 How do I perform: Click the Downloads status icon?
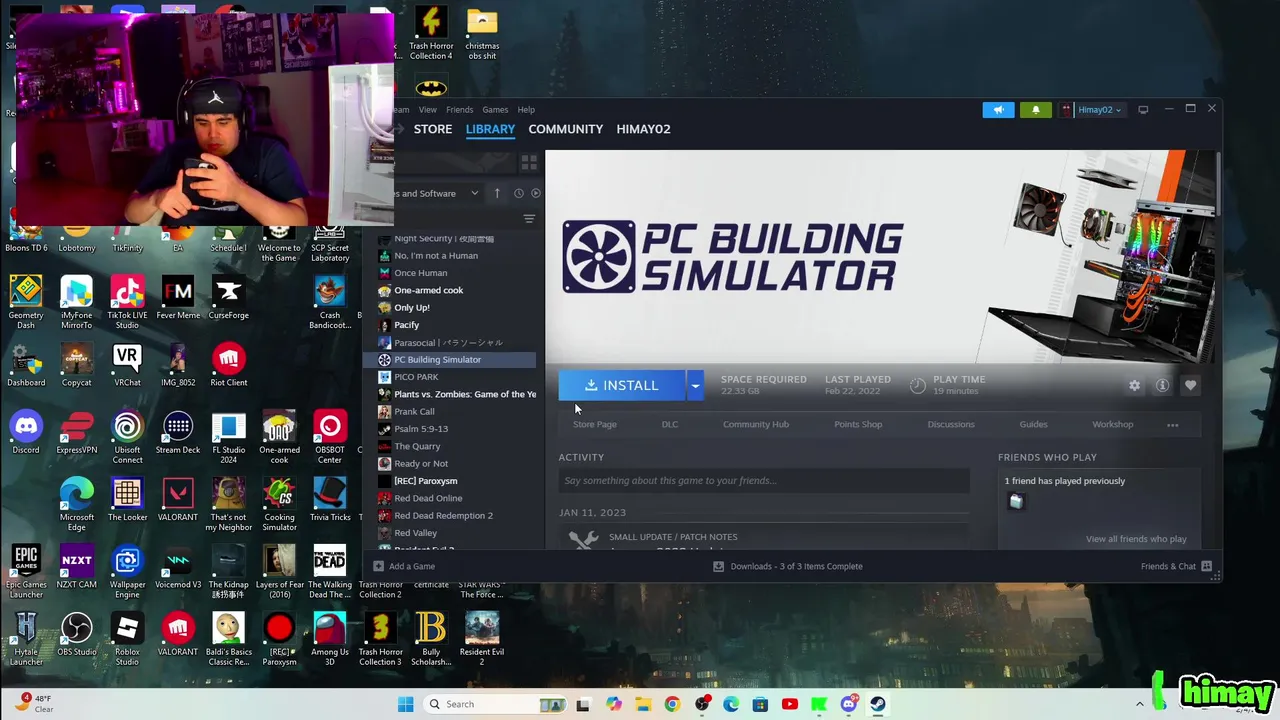point(718,566)
